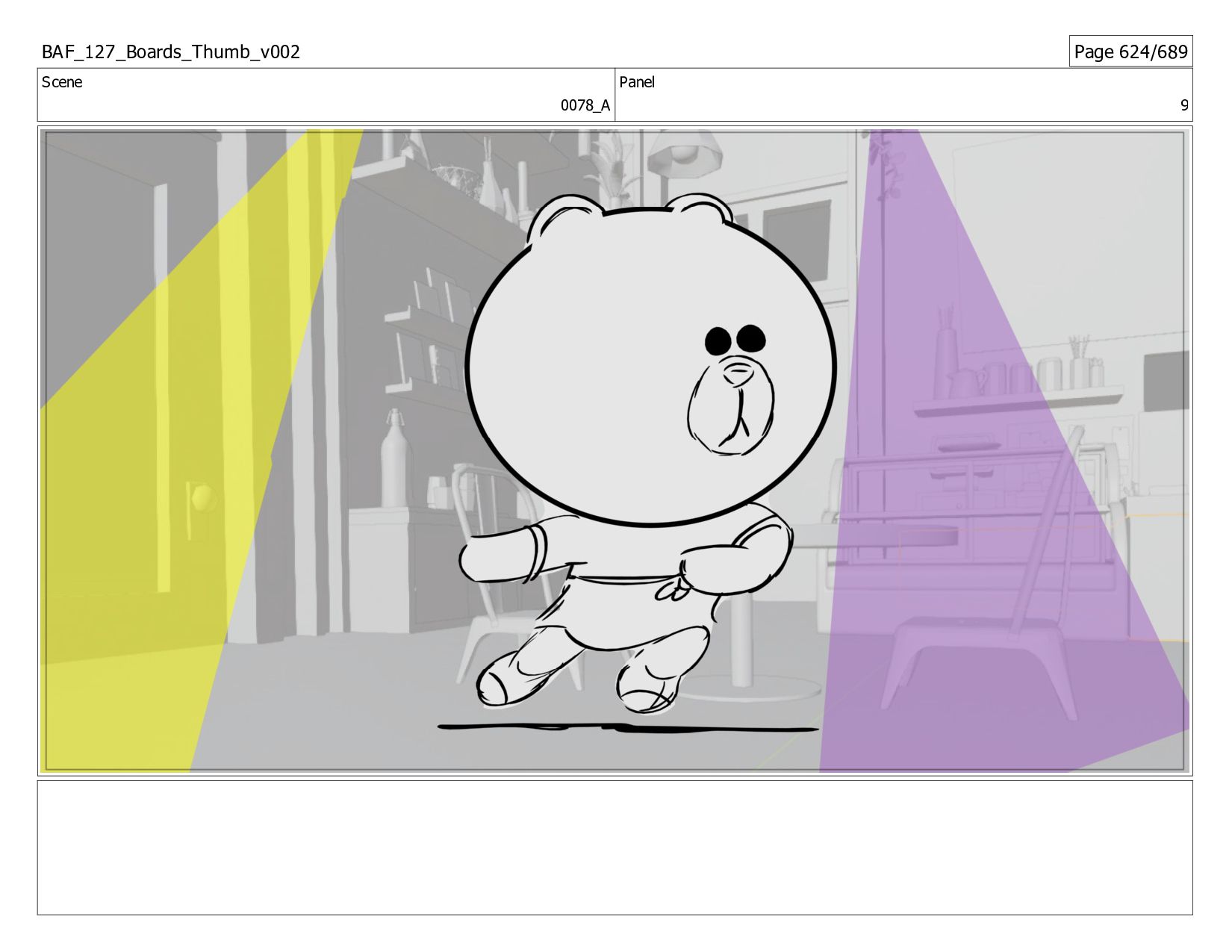
Task: Click the scene number 0078_A
Action: 585,105
